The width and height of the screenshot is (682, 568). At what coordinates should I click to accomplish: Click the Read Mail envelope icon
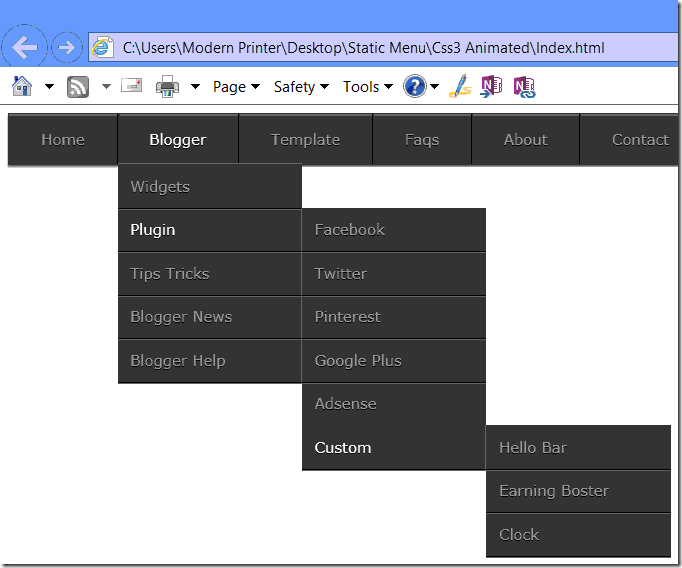[x=131, y=85]
